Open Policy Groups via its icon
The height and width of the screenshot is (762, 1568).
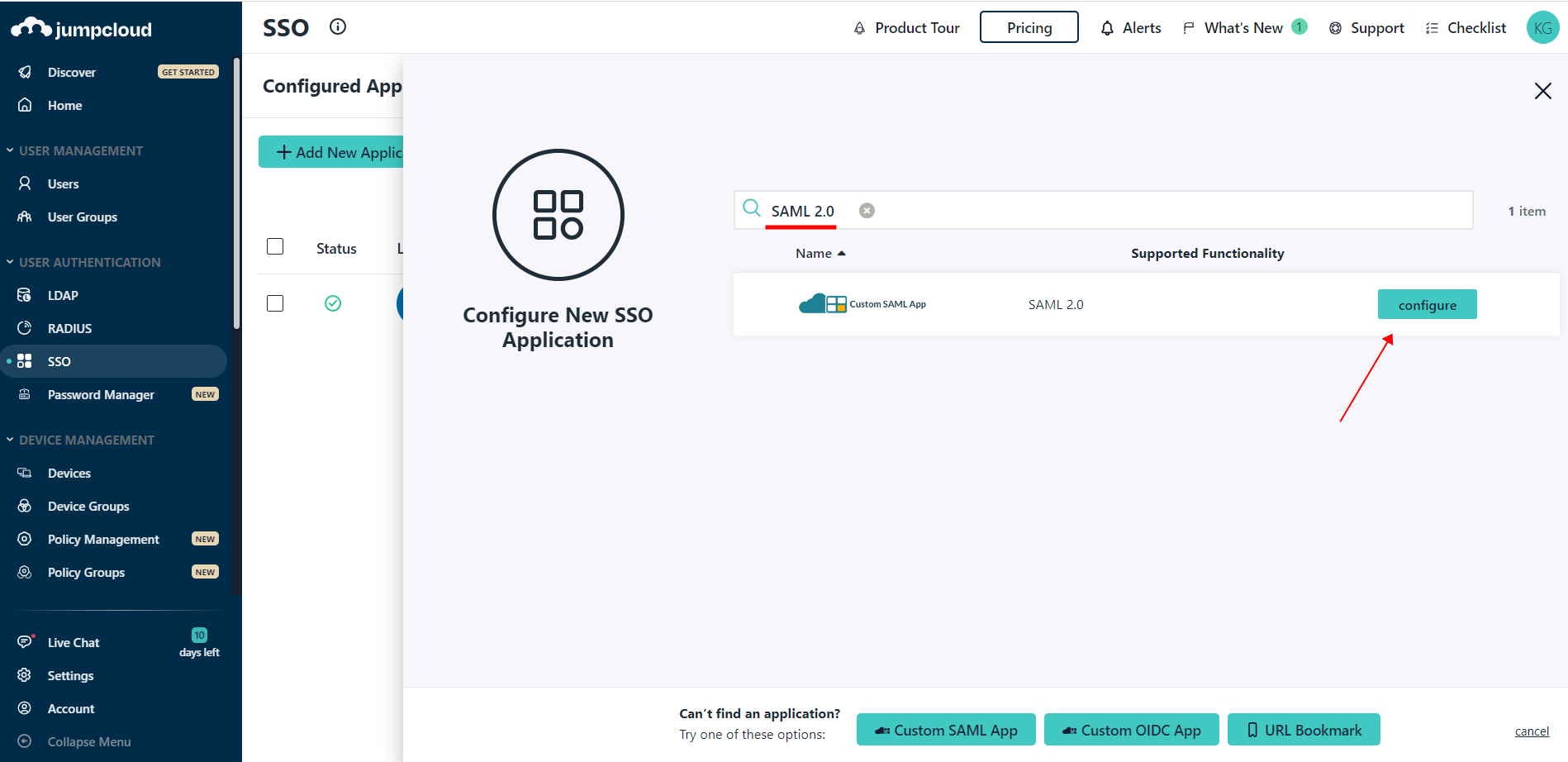(x=25, y=572)
